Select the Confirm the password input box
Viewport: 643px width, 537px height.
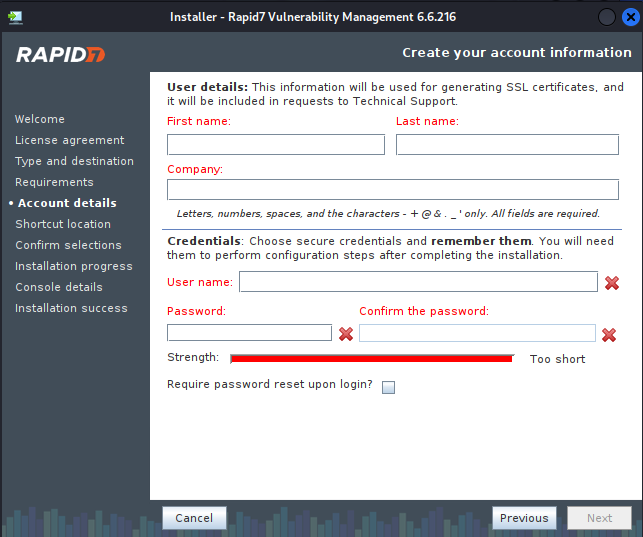(x=477, y=333)
